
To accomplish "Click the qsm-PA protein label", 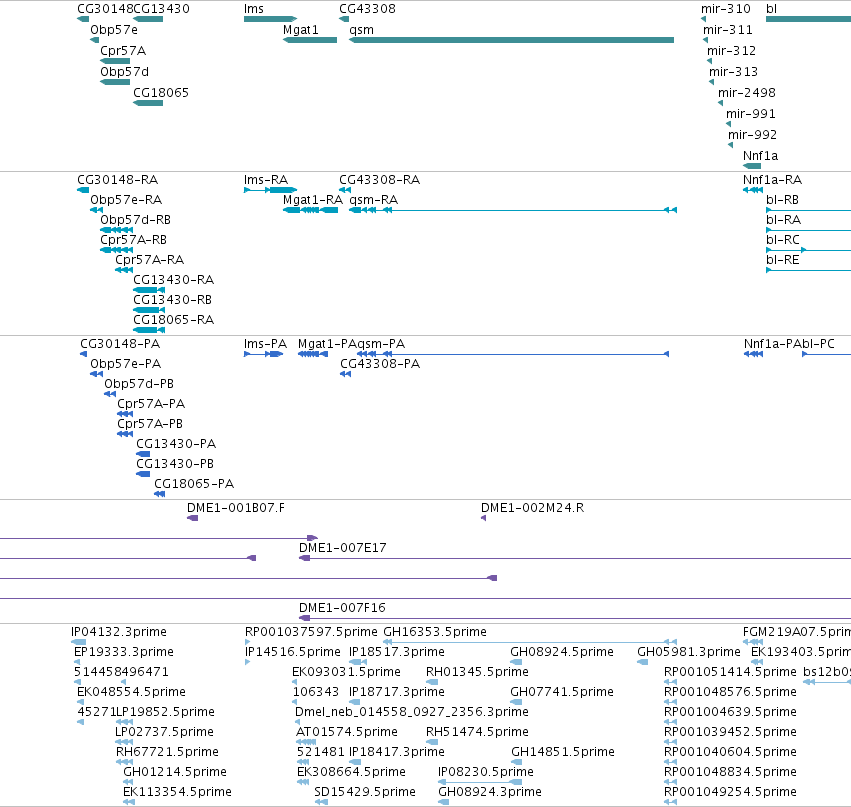I will [381, 344].
